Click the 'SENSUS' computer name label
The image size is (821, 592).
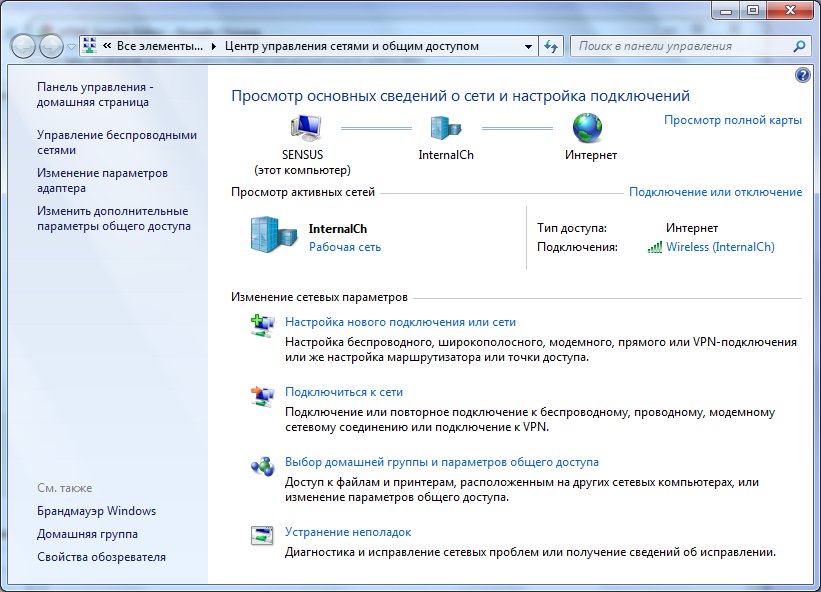(302, 155)
